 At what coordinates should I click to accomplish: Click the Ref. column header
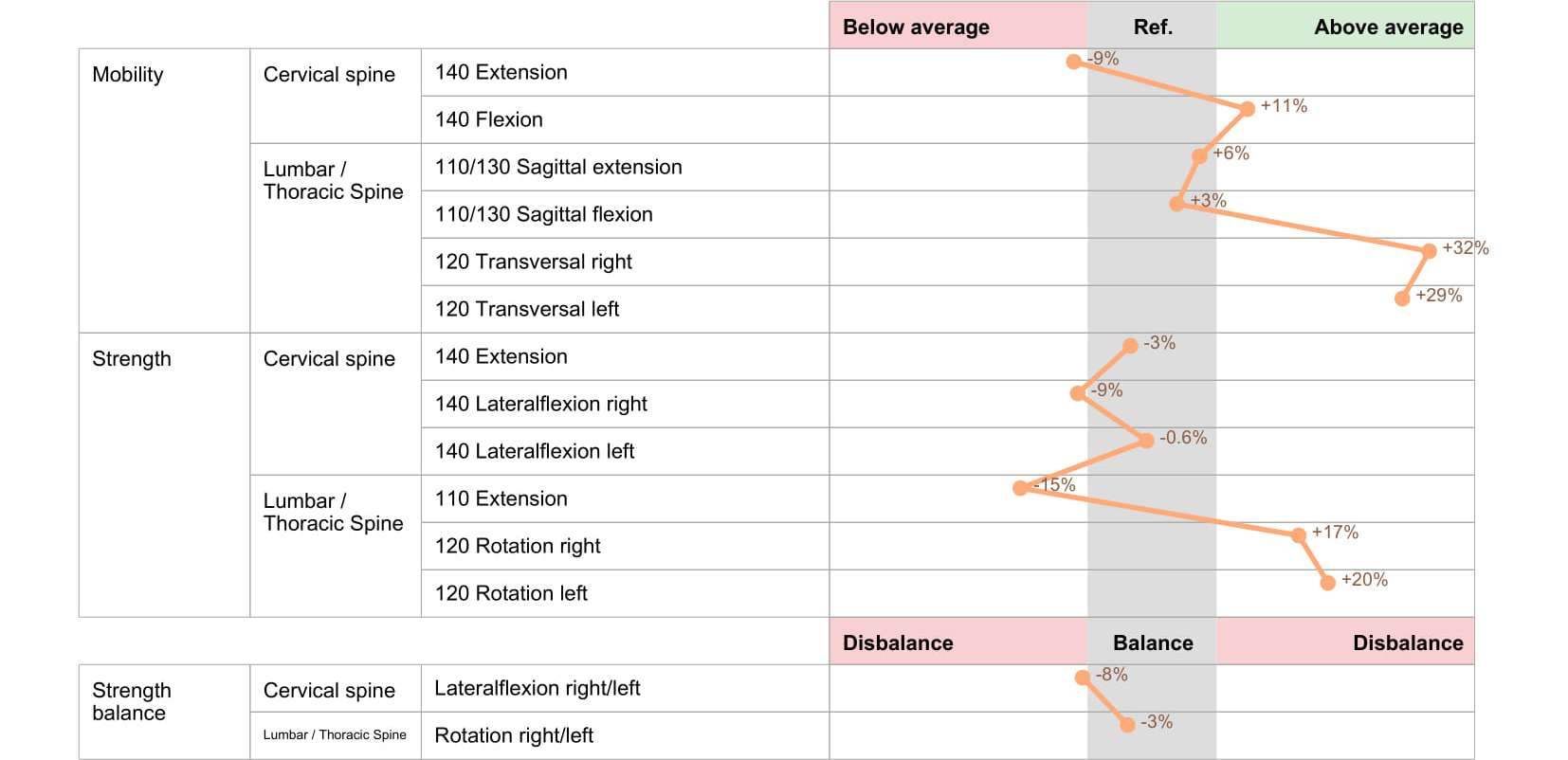pos(1152,27)
